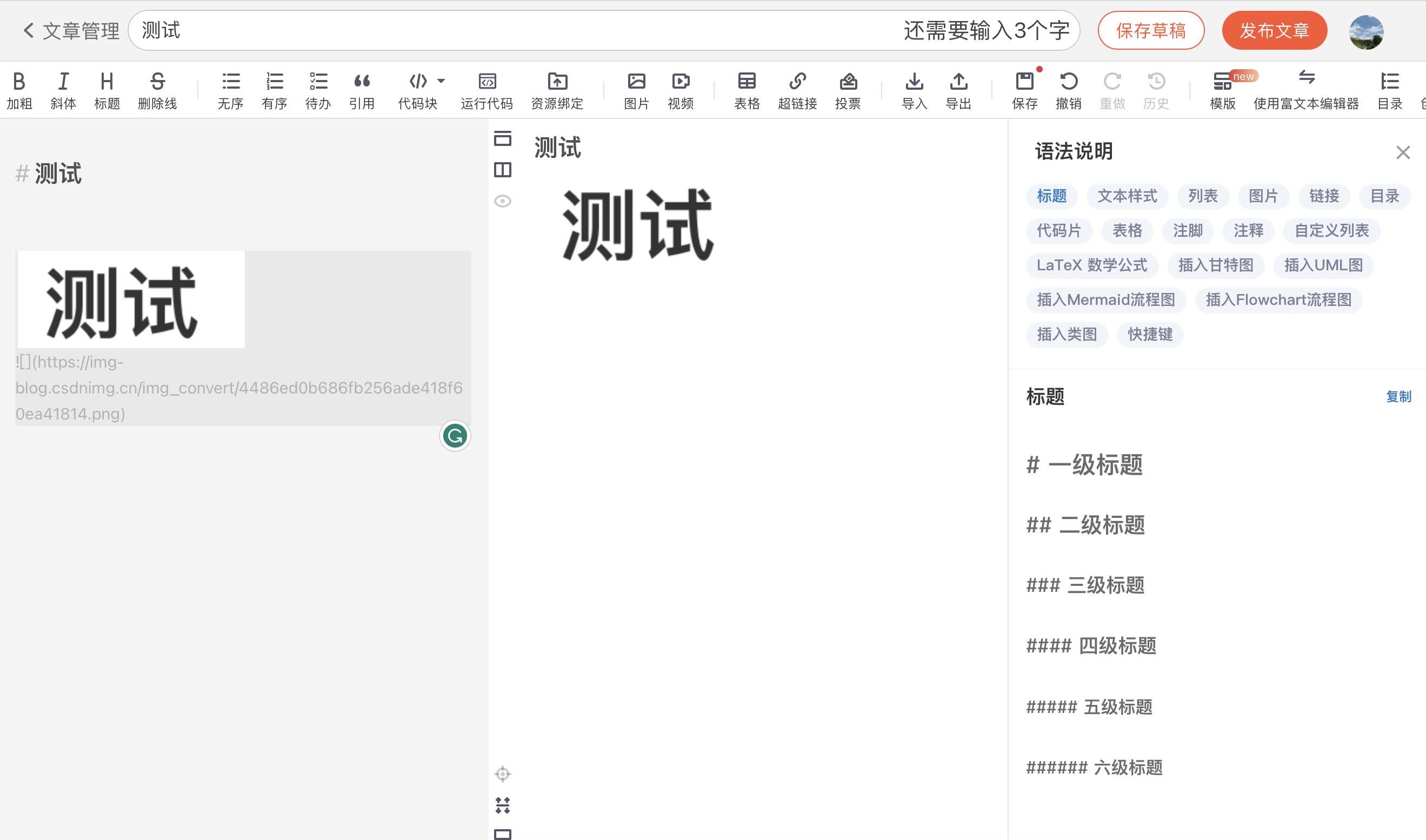This screenshot has width=1426, height=840.
Task: Toggle the preview eye icon
Action: 503,201
